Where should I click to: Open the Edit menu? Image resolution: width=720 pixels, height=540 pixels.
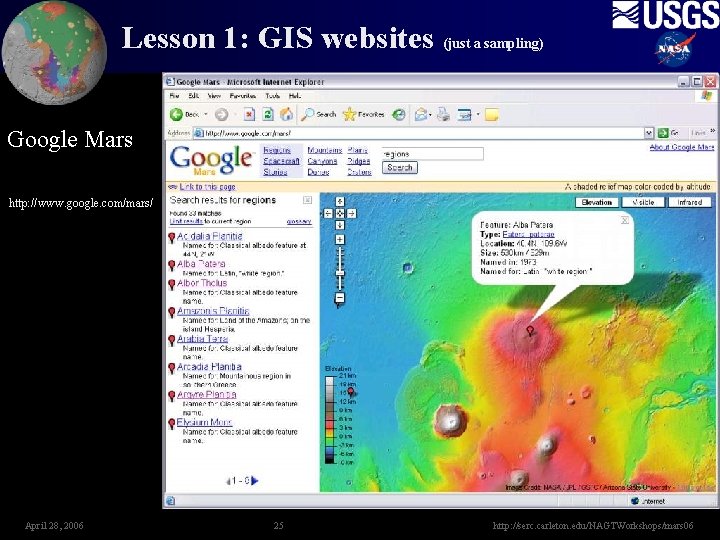193,96
